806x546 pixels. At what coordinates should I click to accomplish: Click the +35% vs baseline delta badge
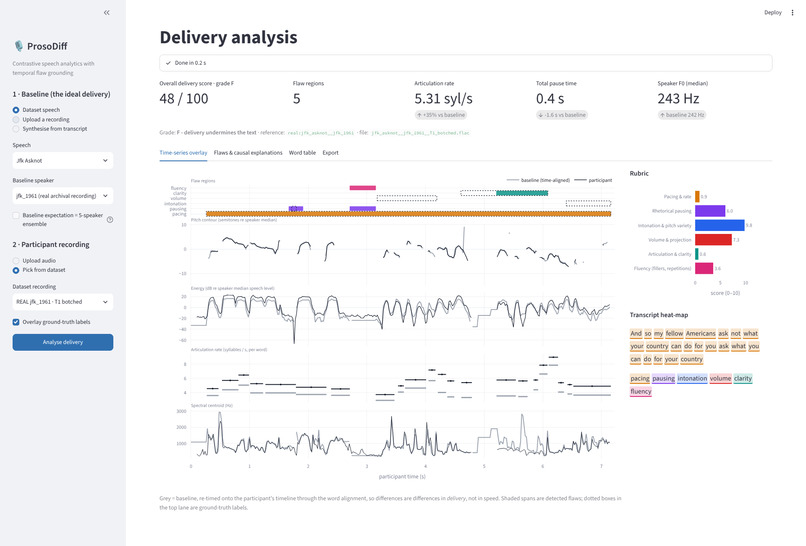[x=441, y=115]
